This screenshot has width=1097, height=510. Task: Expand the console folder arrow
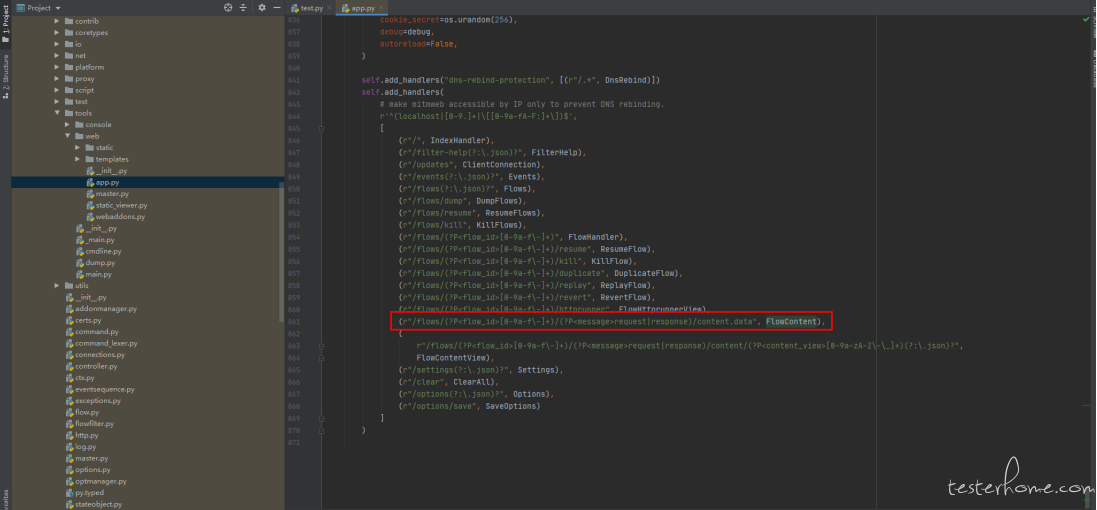[68, 125]
